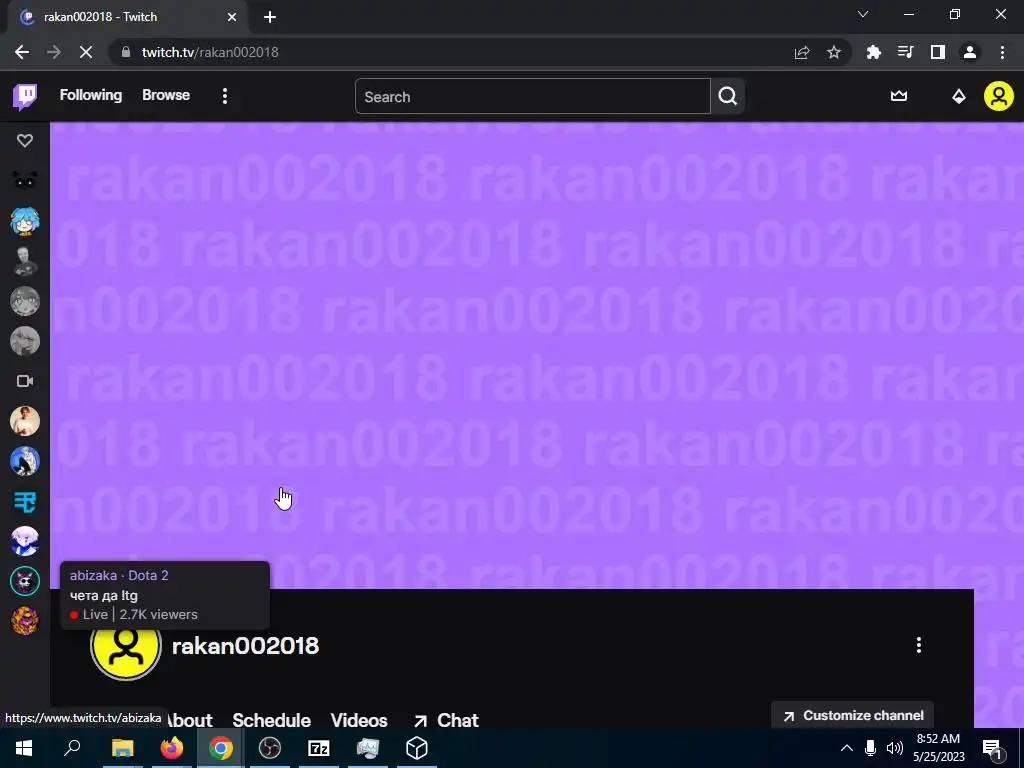Image resolution: width=1024 pixels, height=768 pixels.
Task: Click the recommended channels camera icon
Action: [25, 381]
